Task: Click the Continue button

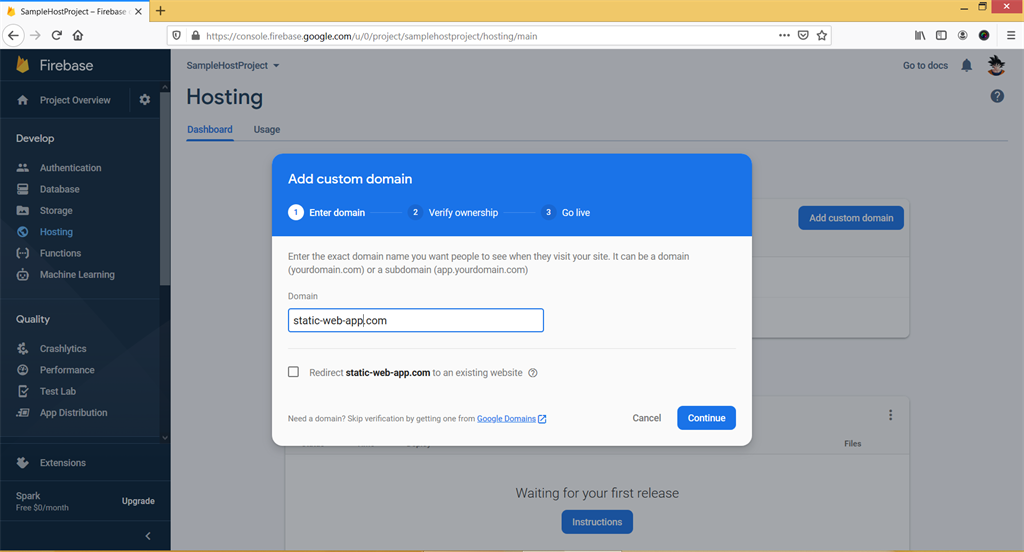Action: [x=706, y=418]
